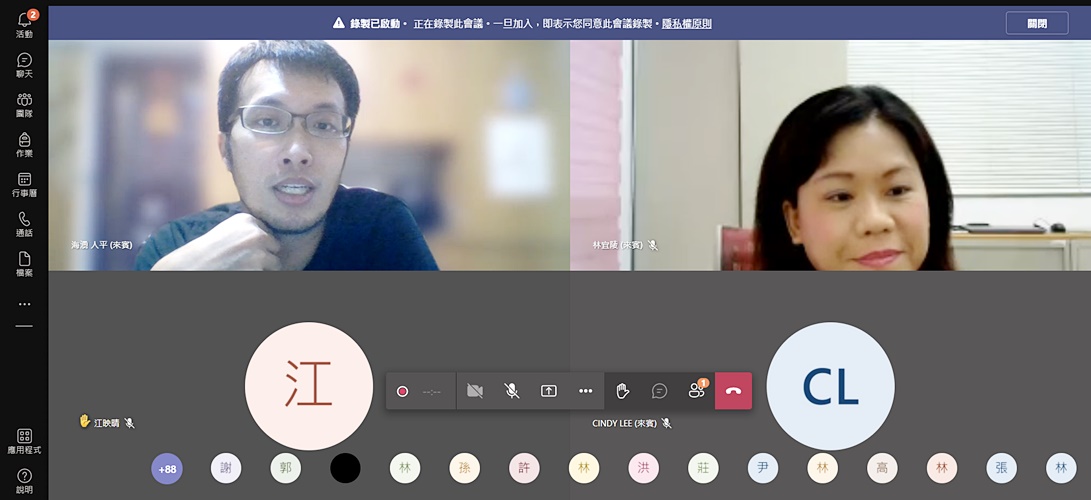Viewport: 1091px width, 500px height.
Task: Click the 關閉 button on recording banner
Action: [x=1036, y=23]
